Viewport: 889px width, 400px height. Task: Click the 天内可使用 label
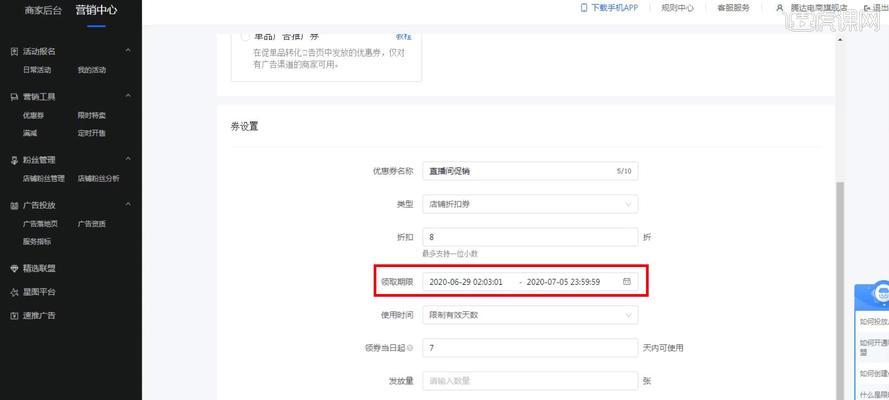(x=663, y=348)
